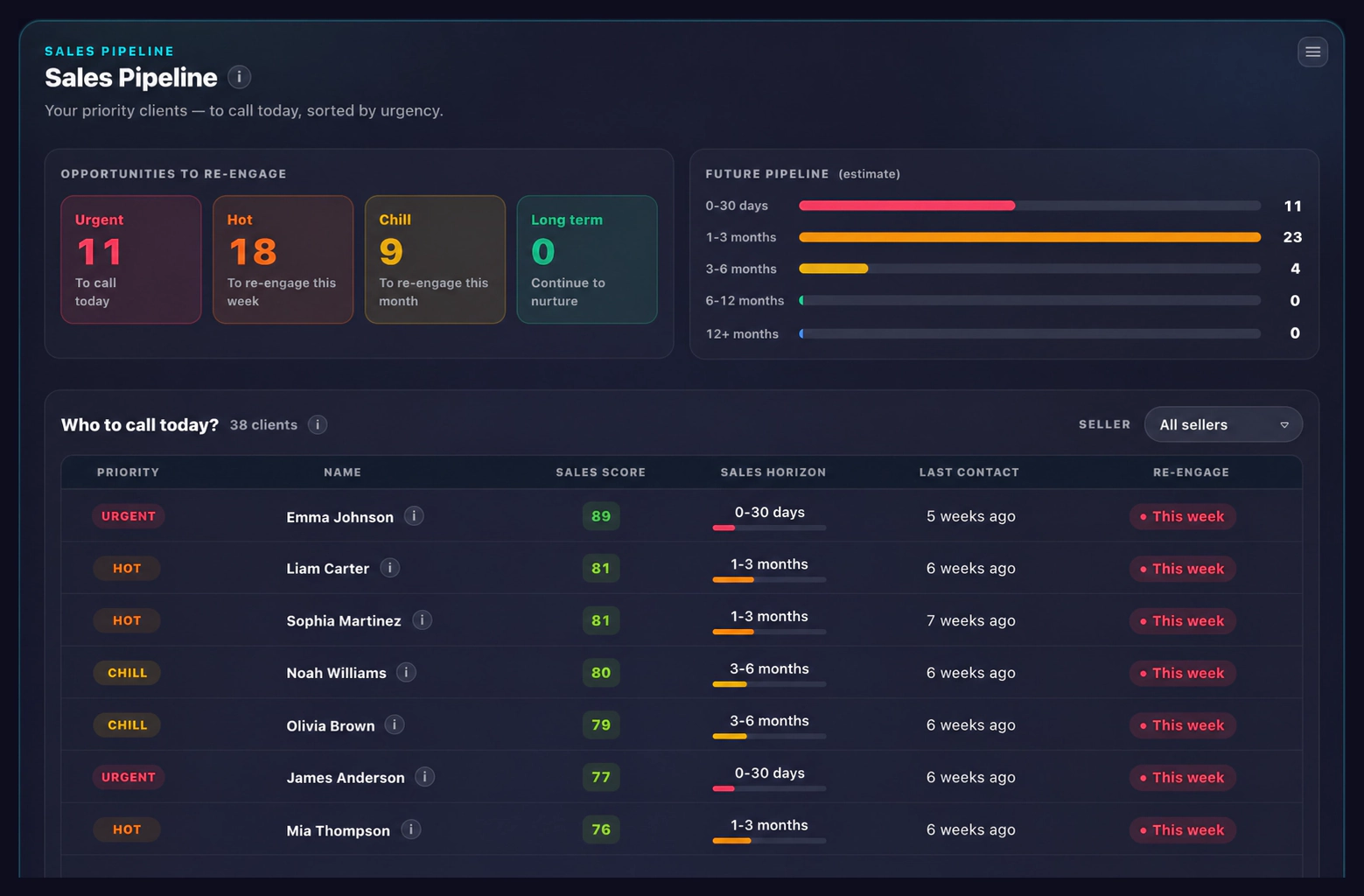Image resolution: width=1364 pixels, height=896 pixels.
Task: Open the Liam Carter client name
Action: [x=327, y=569]
